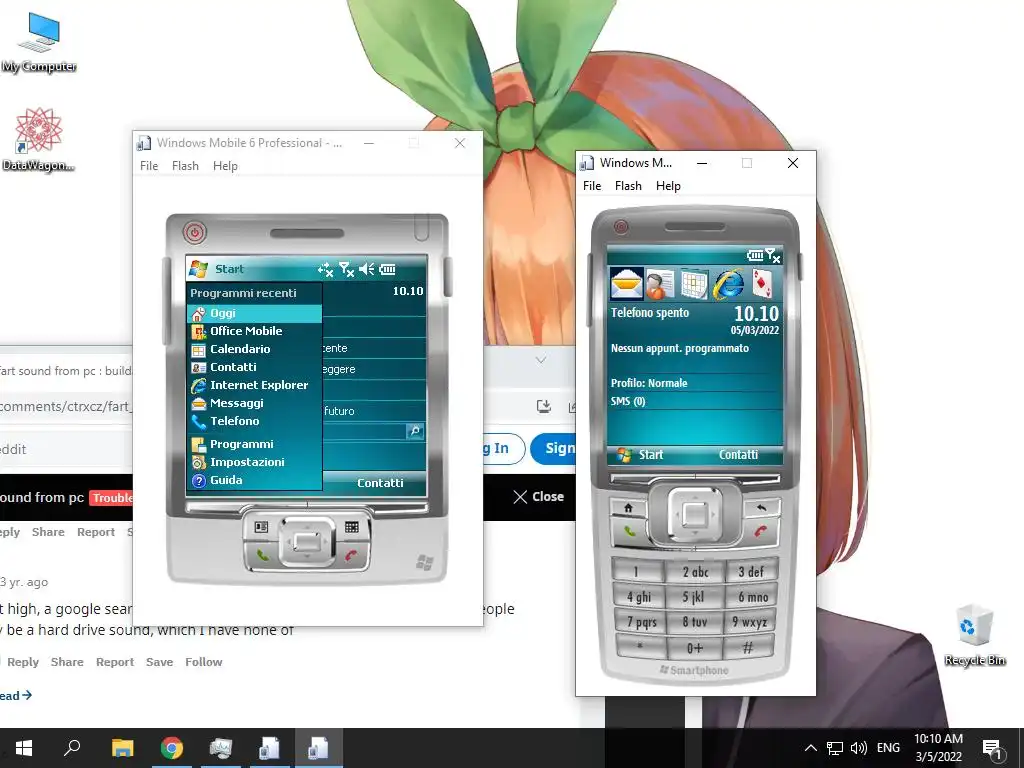Click the red end-call key on Smartphone

click(760, 532)
